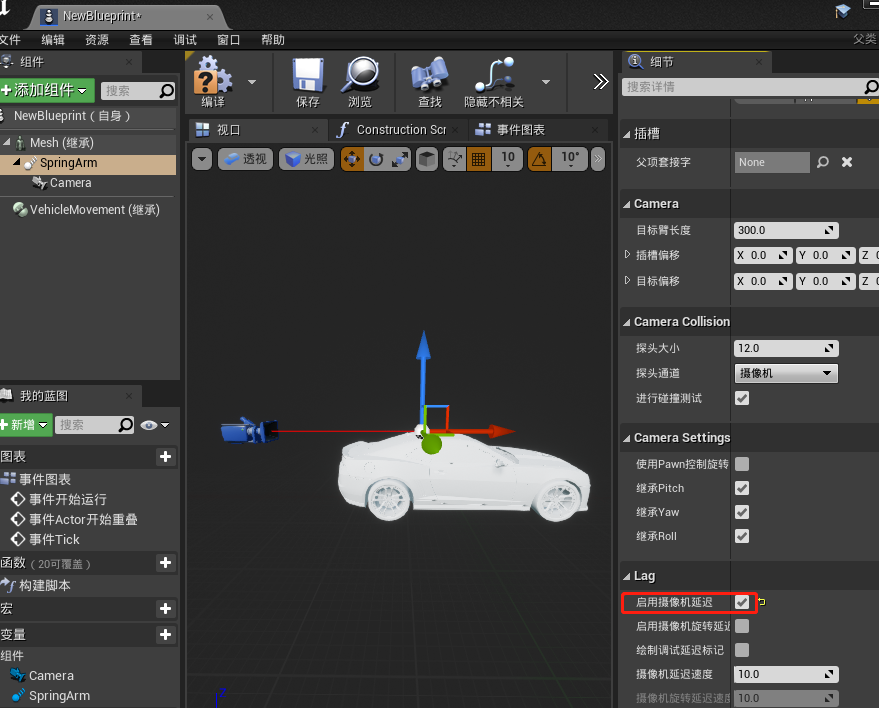The height and width of the screenshot is (708, 879).
Task: Click the search magnifier beside parent socket field
Action: (x=822, y=162)
